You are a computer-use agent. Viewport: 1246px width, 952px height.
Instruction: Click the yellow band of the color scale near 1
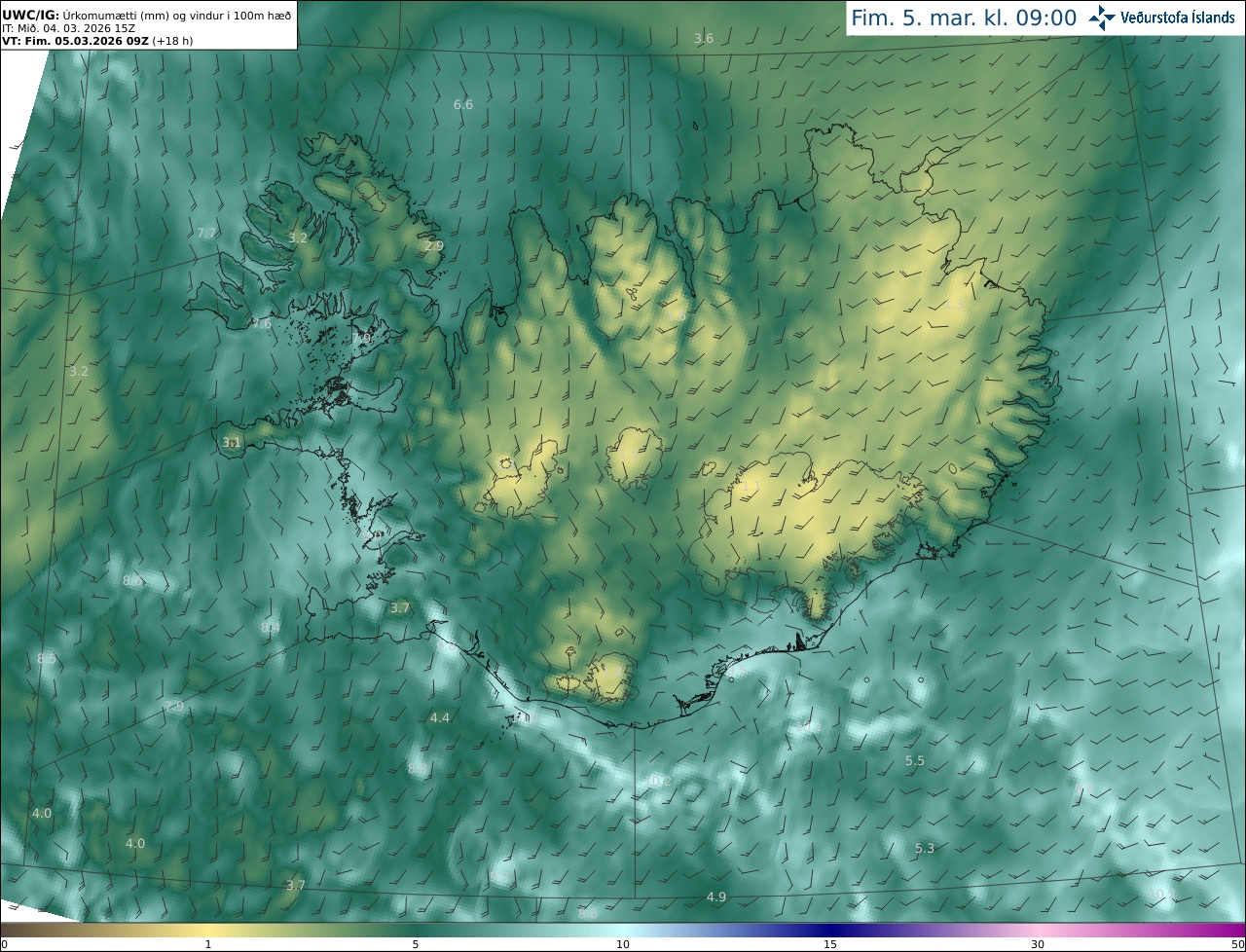208,931
